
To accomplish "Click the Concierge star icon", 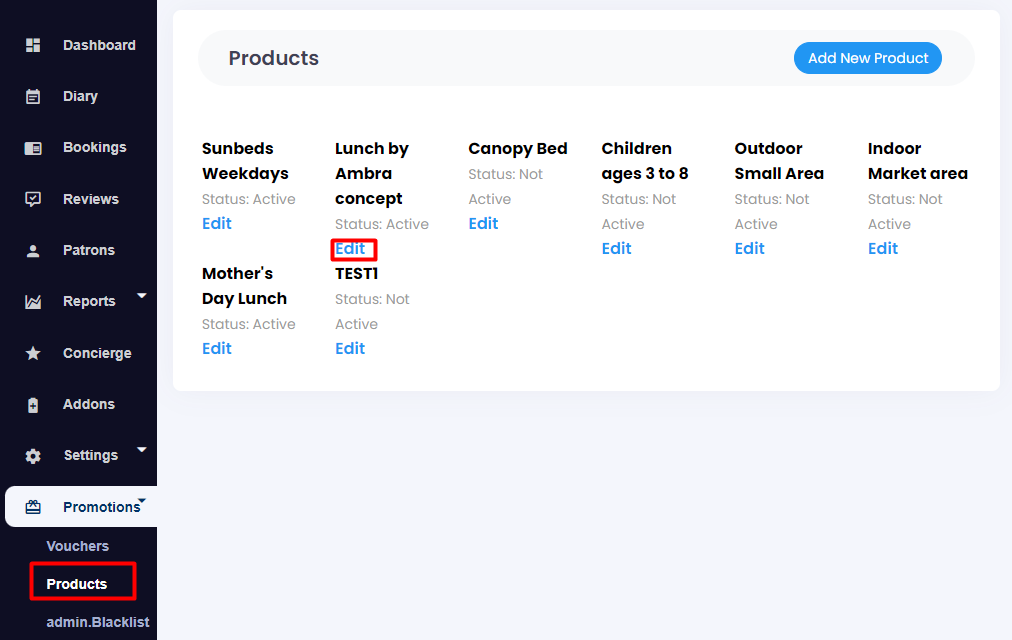I will tap(33, 353).
